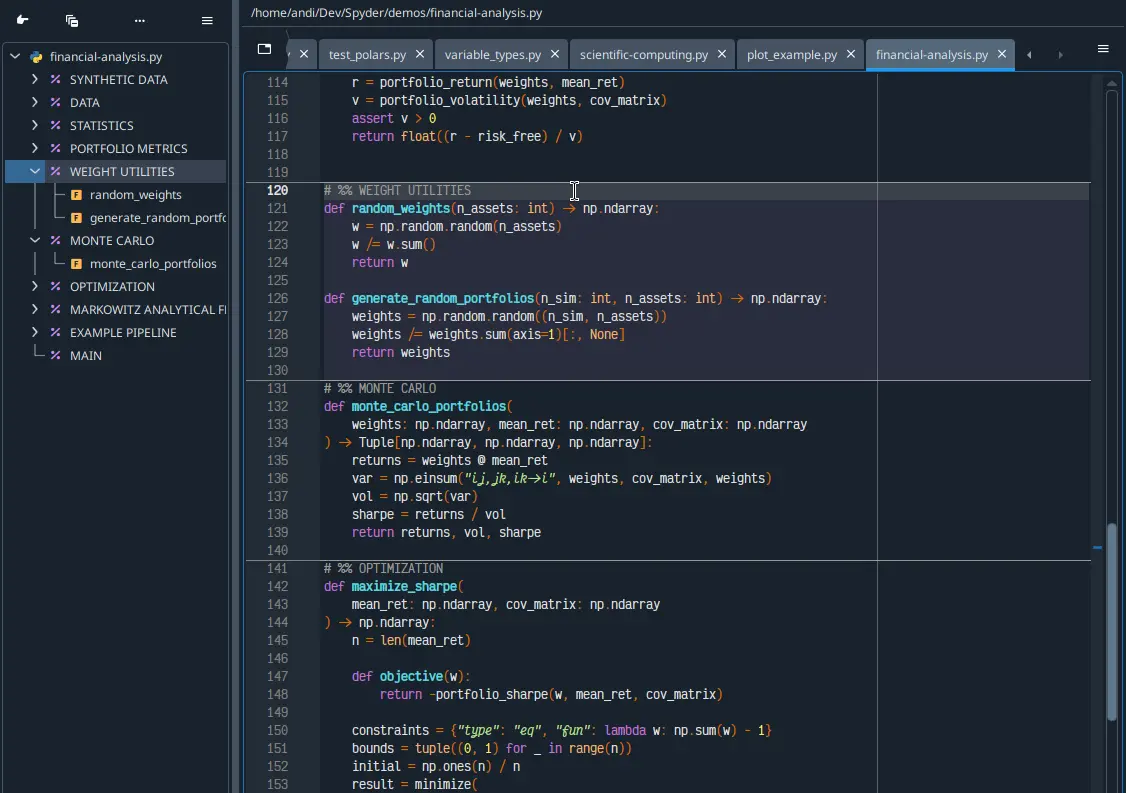1126x793 pixels.
Task: Expand the PORTFOLIO METRICS section
Action: point(34,149)
